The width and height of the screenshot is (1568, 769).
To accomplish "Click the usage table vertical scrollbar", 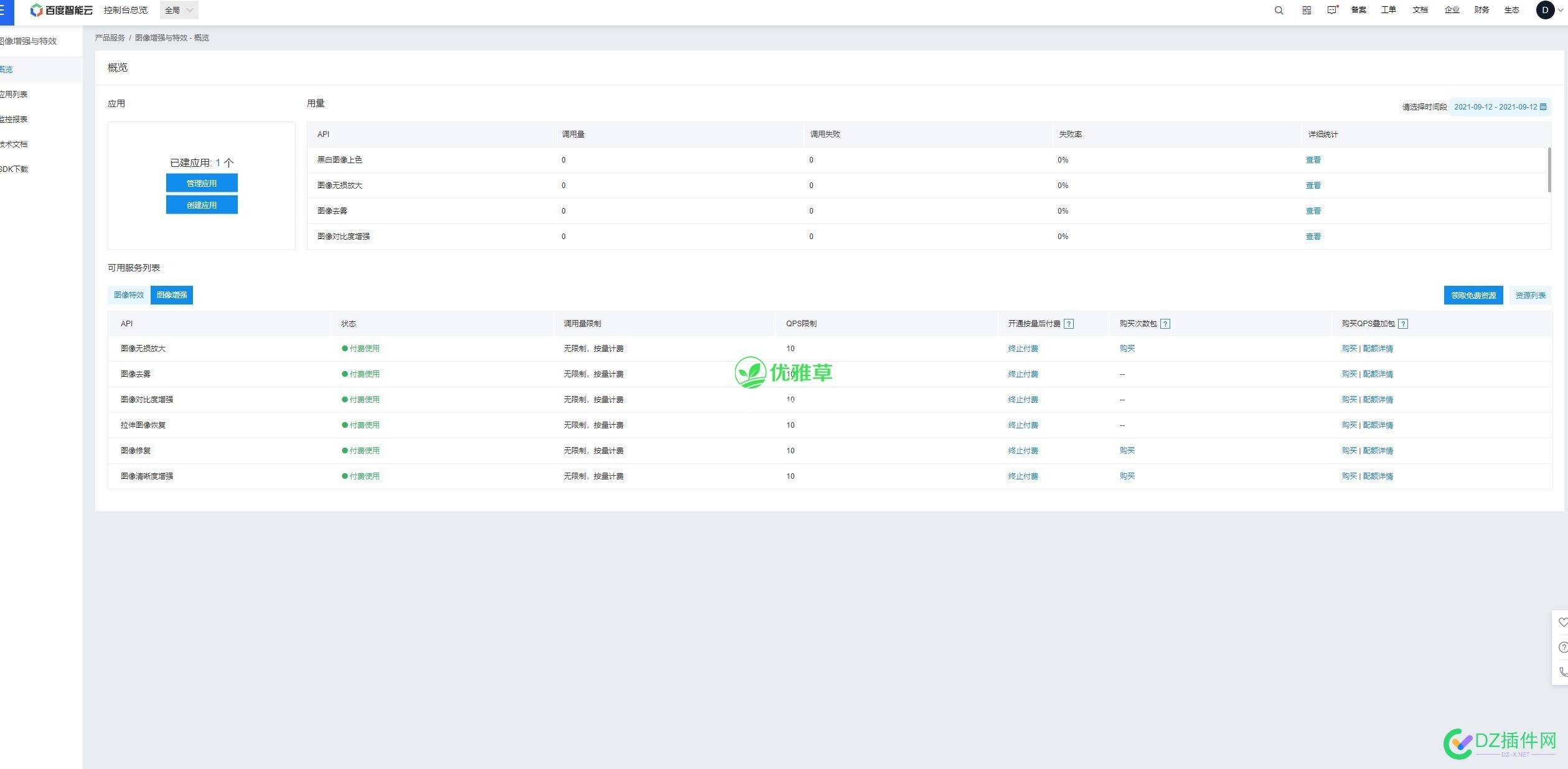I will click(x=1549, y=170).
